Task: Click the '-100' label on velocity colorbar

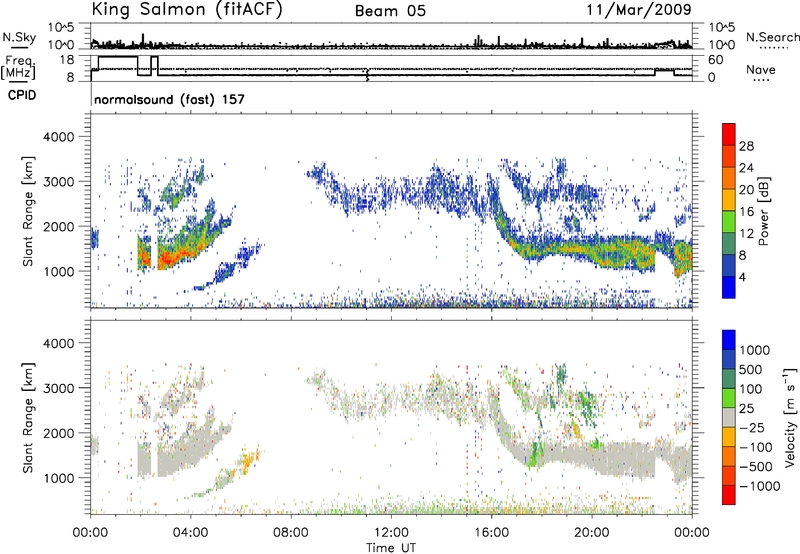Action: [756, 447]
